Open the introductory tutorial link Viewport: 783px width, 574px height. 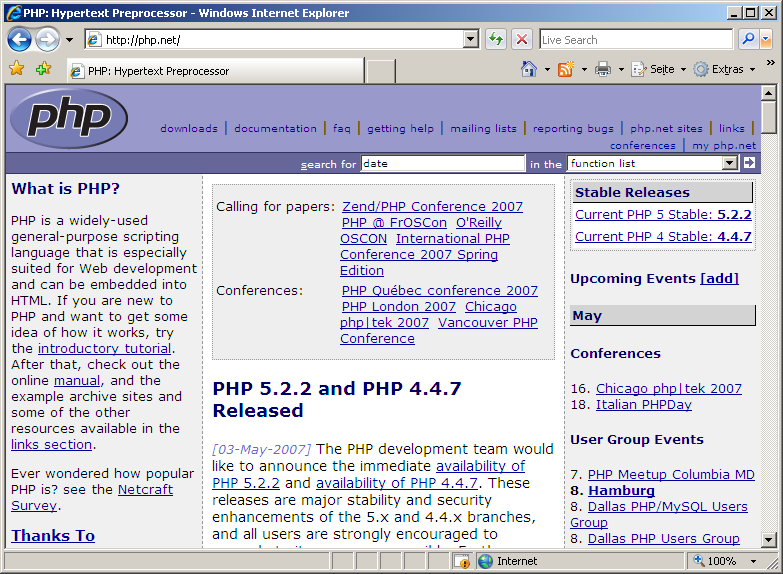coord(104,348)
